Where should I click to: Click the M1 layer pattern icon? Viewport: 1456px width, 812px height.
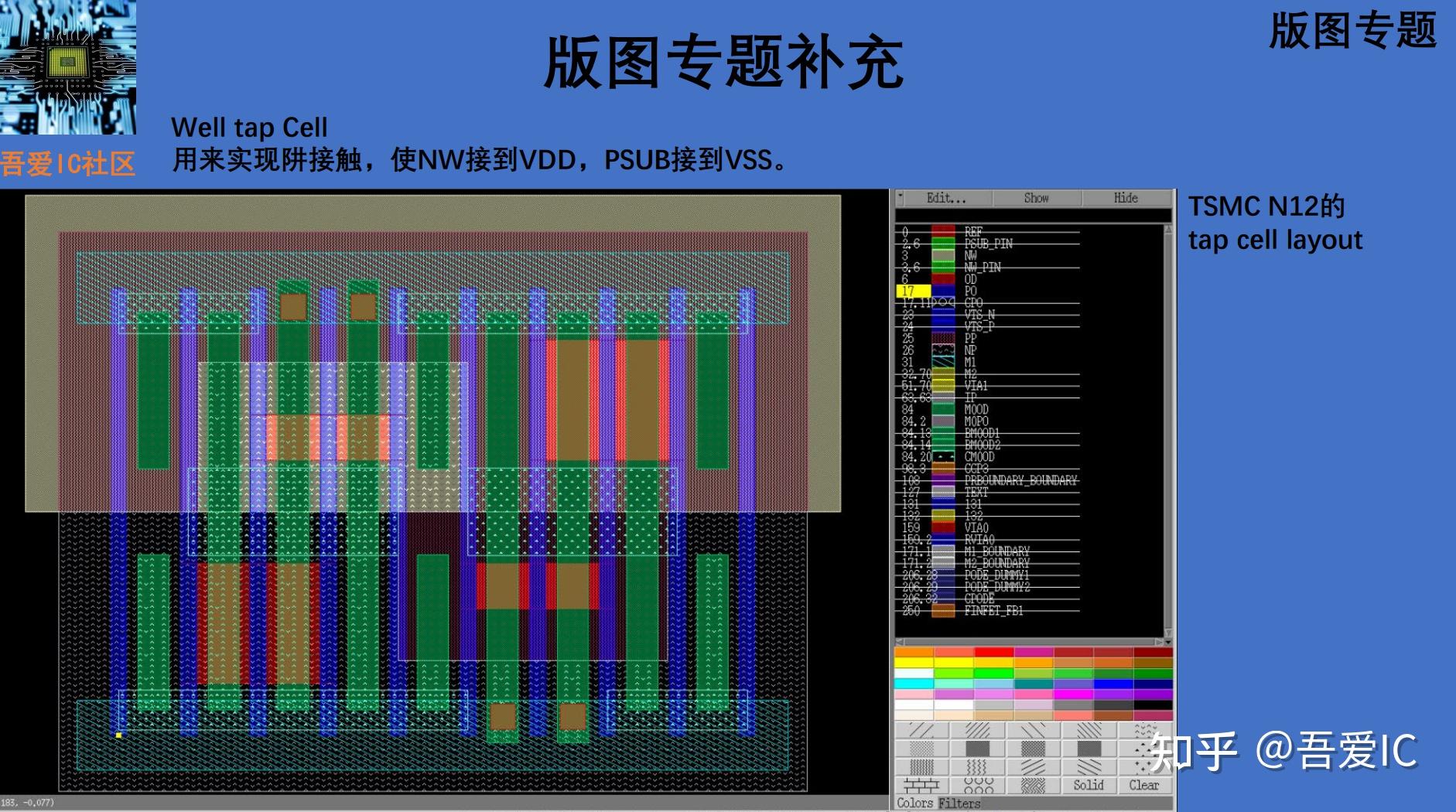(x=942, y=360)
